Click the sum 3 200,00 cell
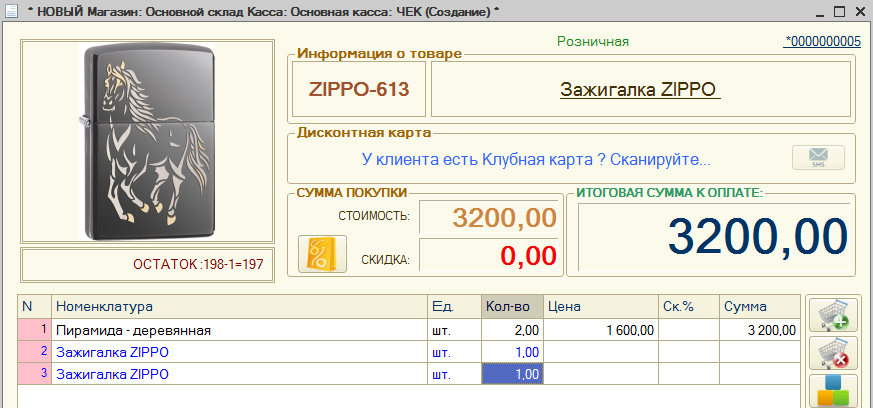 [x=759, y=330]
